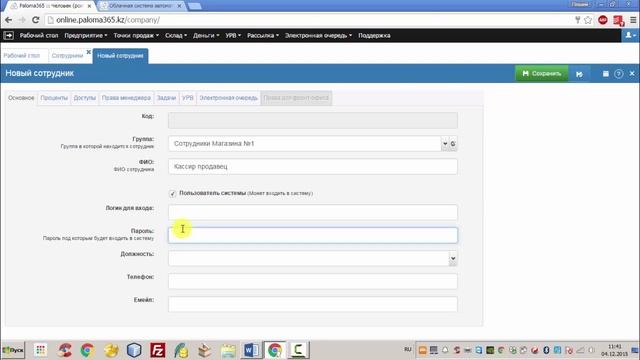Open the Сотрудники page tab
The width and height of the screenshot is (640, 360).
click(x=67, y=56)
